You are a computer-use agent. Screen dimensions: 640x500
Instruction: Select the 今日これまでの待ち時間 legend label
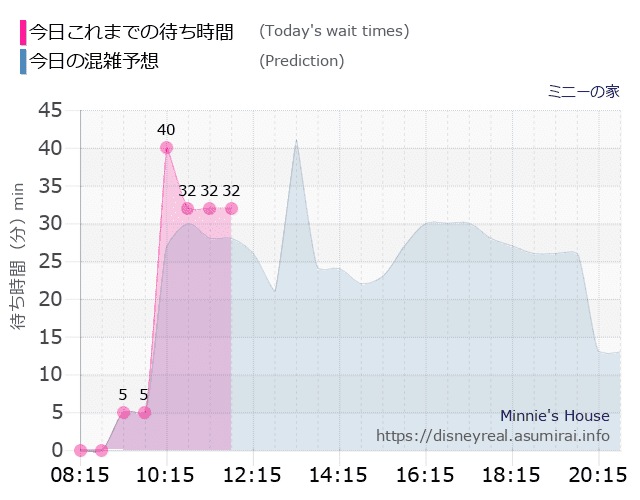point(131,32)
